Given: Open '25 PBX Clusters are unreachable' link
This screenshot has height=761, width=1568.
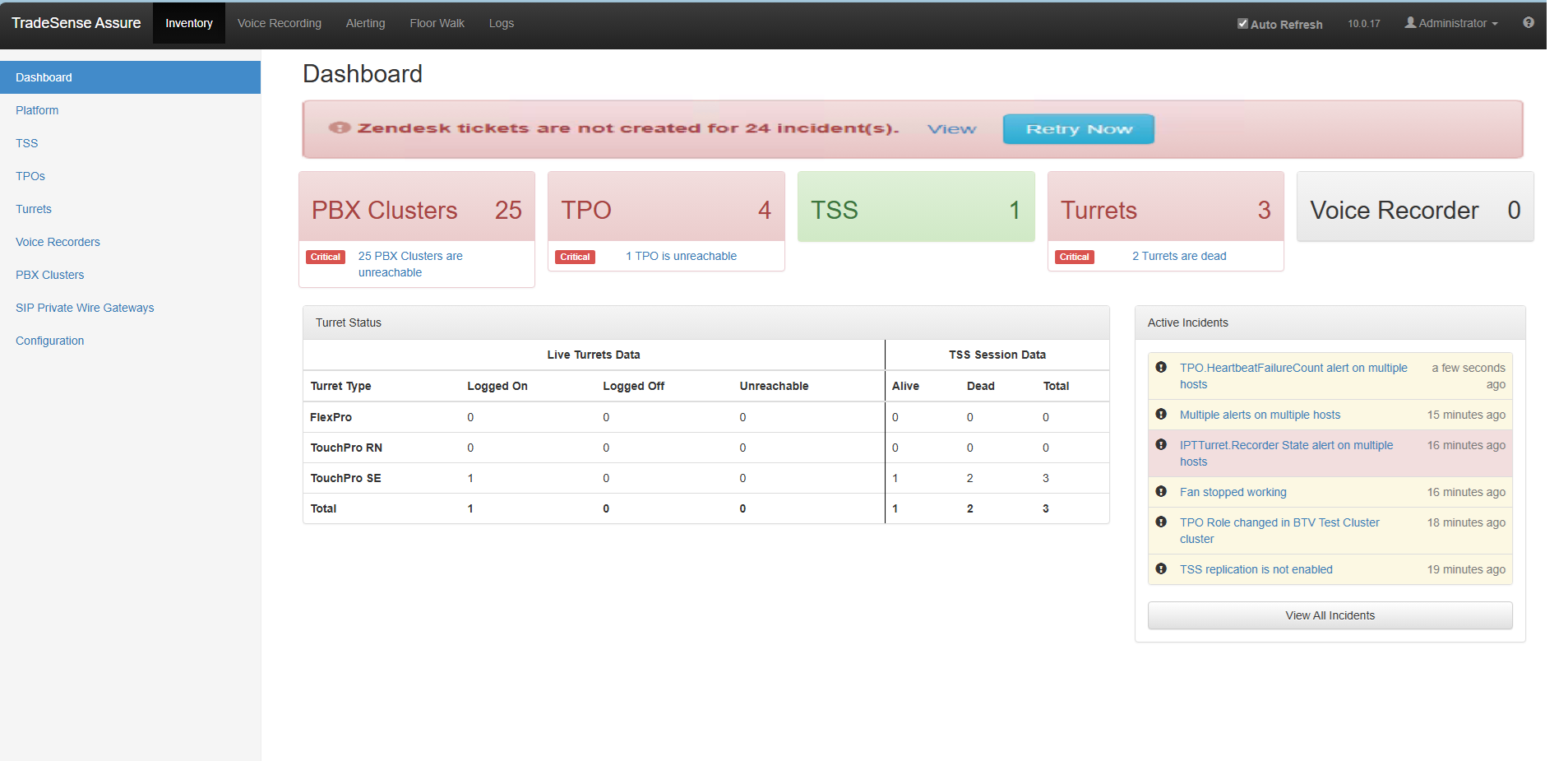Looking at the screenshot, I should [x=410, y=264].
